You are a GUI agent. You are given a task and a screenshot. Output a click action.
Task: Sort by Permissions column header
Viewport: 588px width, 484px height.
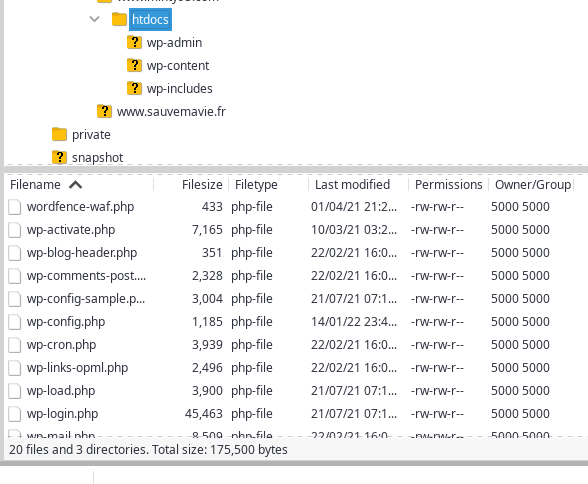448,184
